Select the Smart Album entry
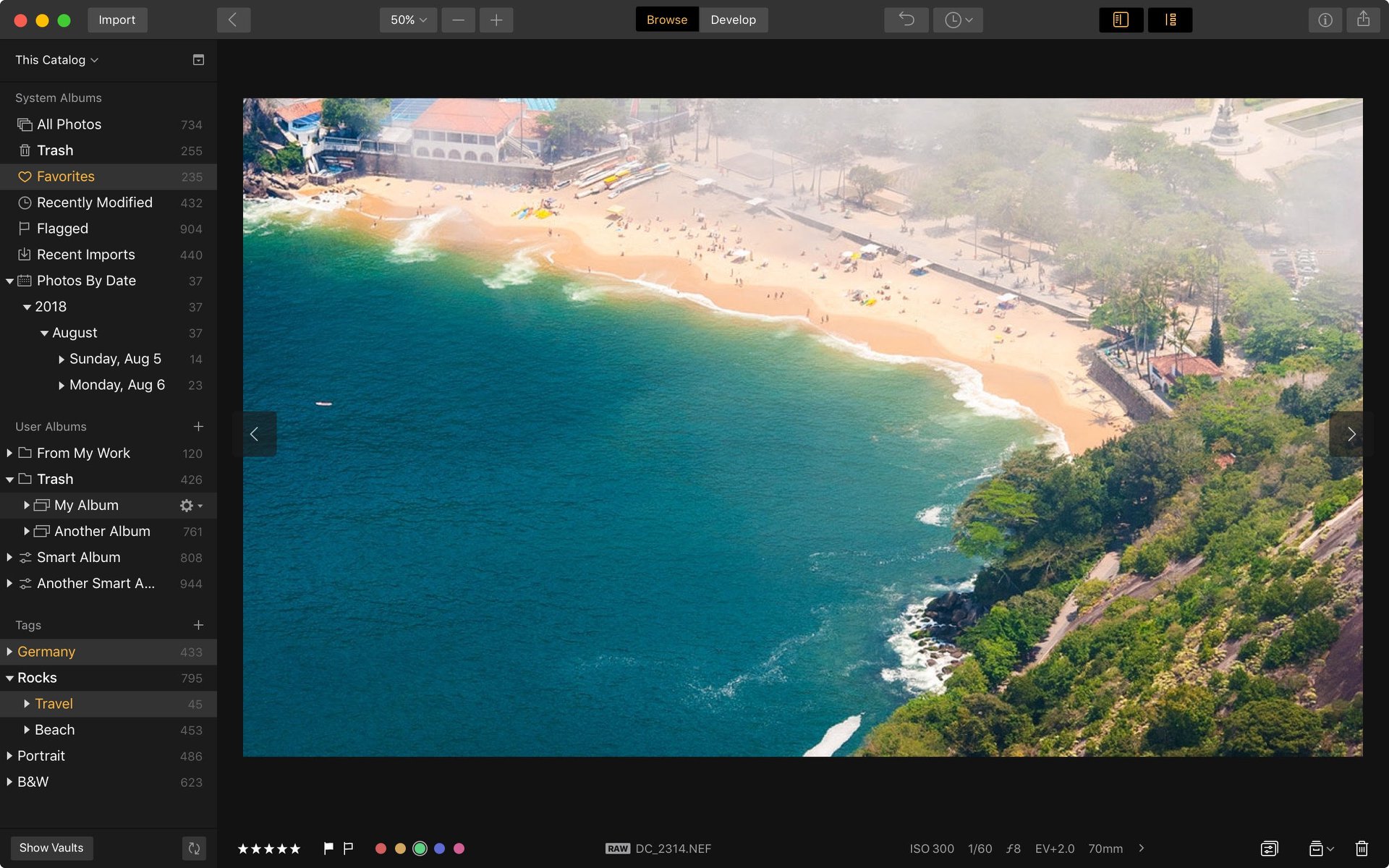 [x=109, y=557]
